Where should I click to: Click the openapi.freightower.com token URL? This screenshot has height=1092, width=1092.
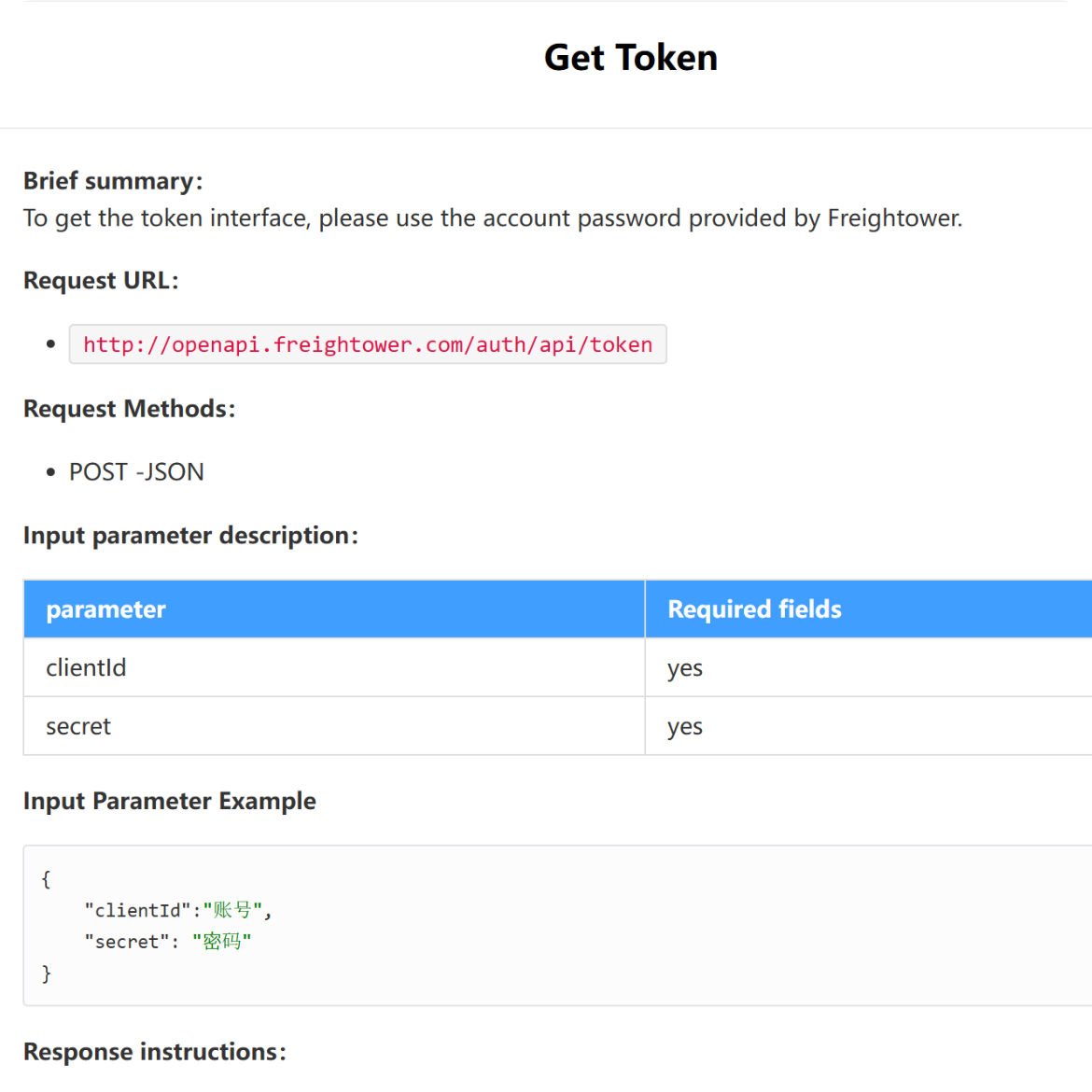coord(368,344)
